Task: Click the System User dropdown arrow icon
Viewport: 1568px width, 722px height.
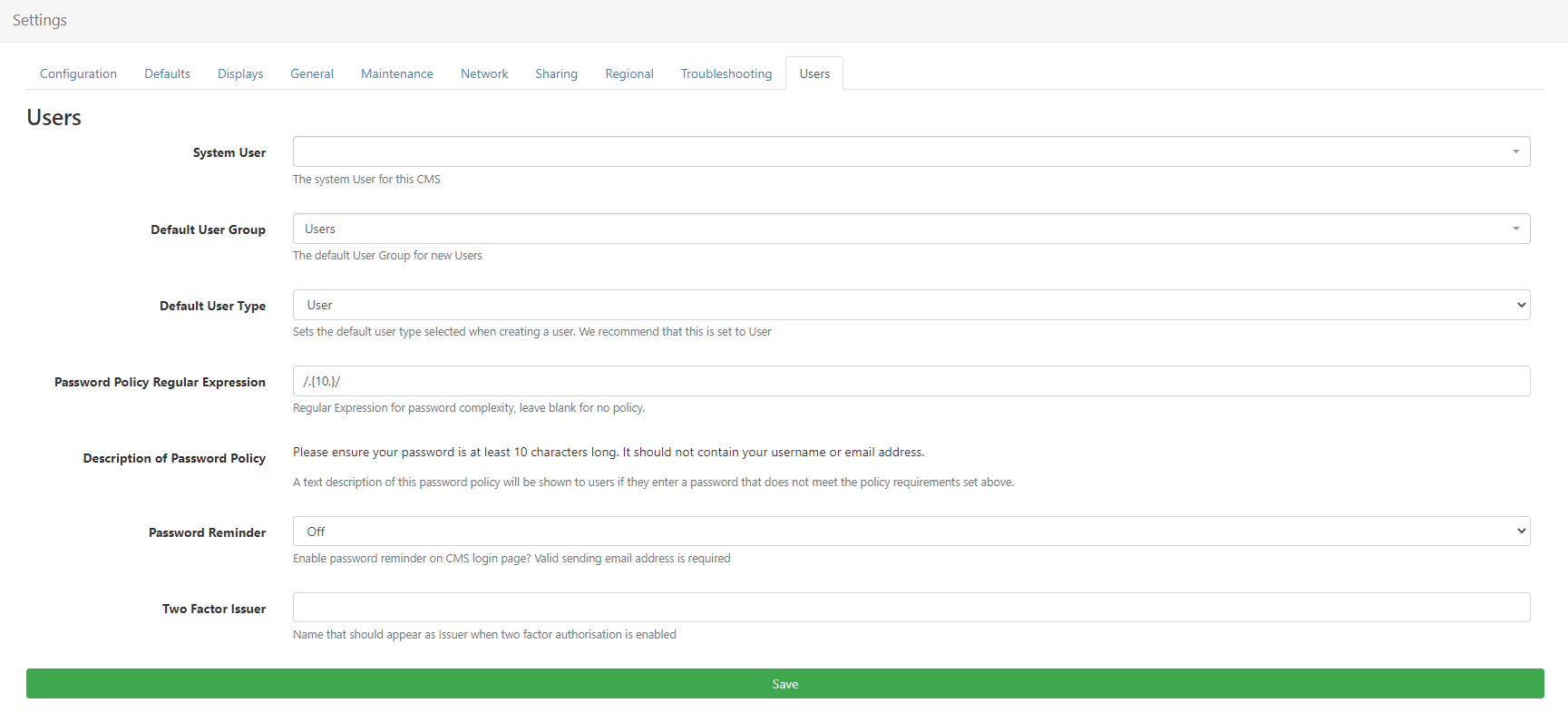Action: pyautogui.click(x=1515, y=151)
